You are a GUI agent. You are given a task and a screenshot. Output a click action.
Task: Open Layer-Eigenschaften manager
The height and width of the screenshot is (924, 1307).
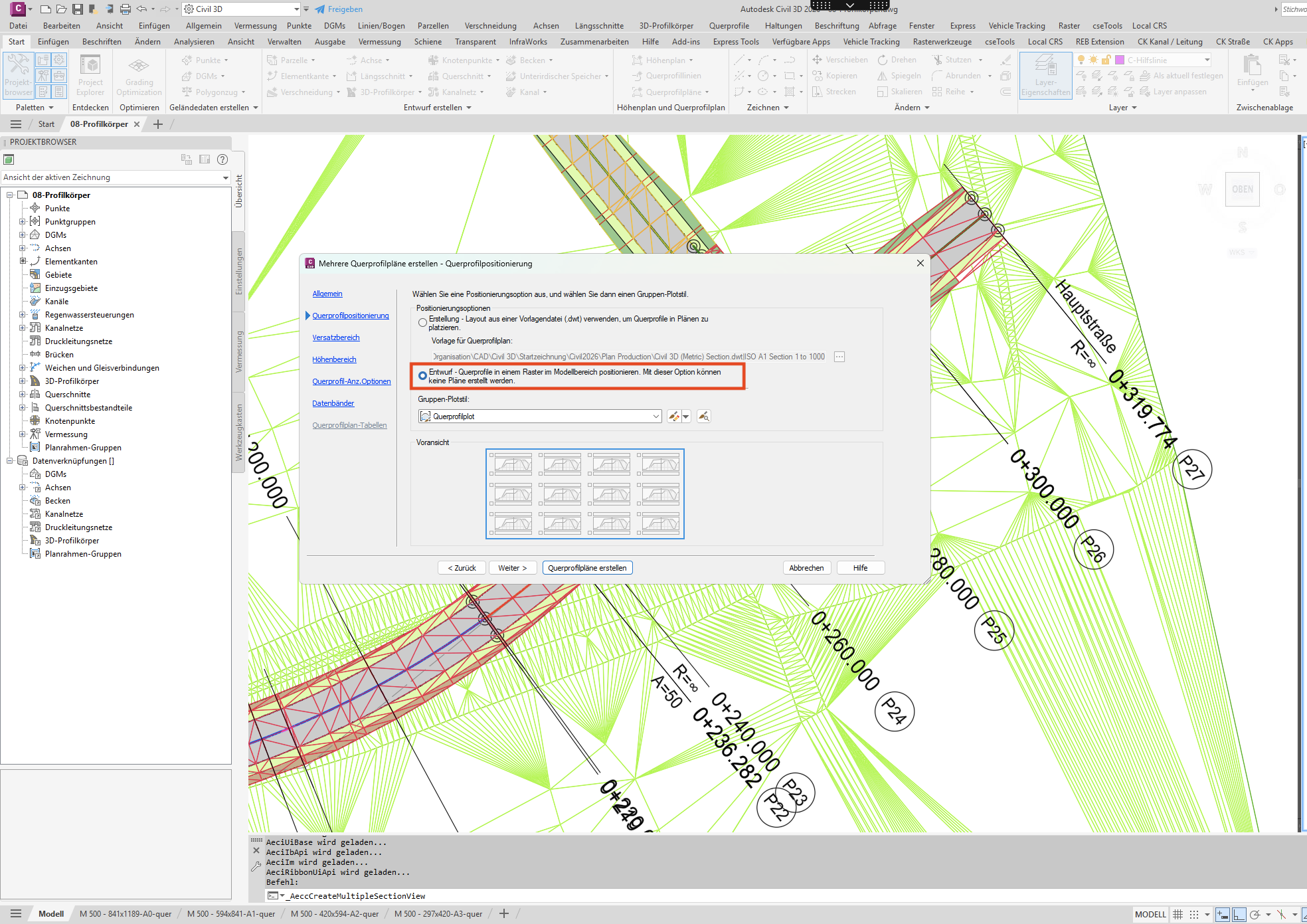(1045, 75)
